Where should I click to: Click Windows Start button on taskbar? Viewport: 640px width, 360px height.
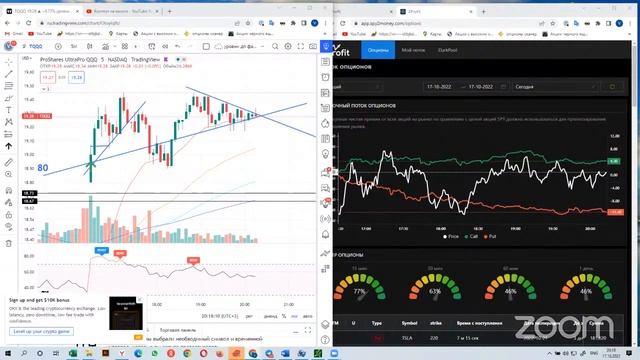(8, 353)
